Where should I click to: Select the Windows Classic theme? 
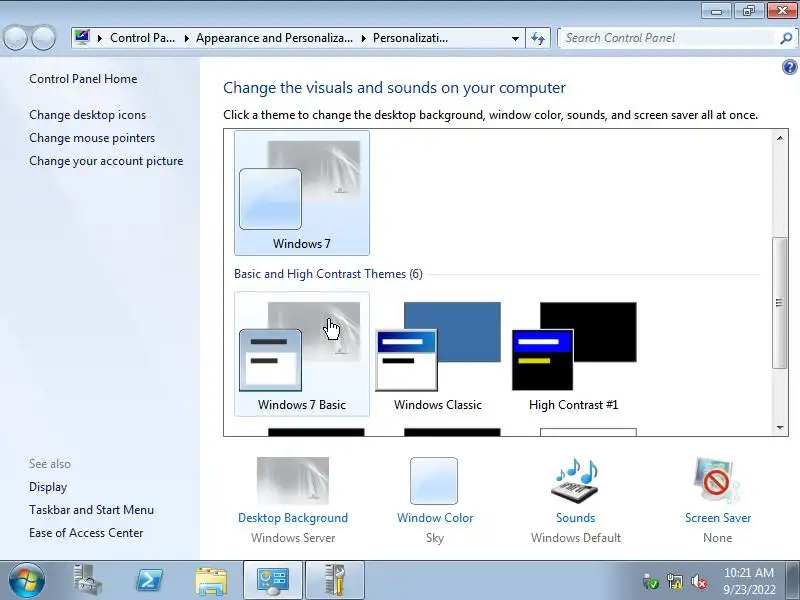pyautogui.click(x=438, y=354)
